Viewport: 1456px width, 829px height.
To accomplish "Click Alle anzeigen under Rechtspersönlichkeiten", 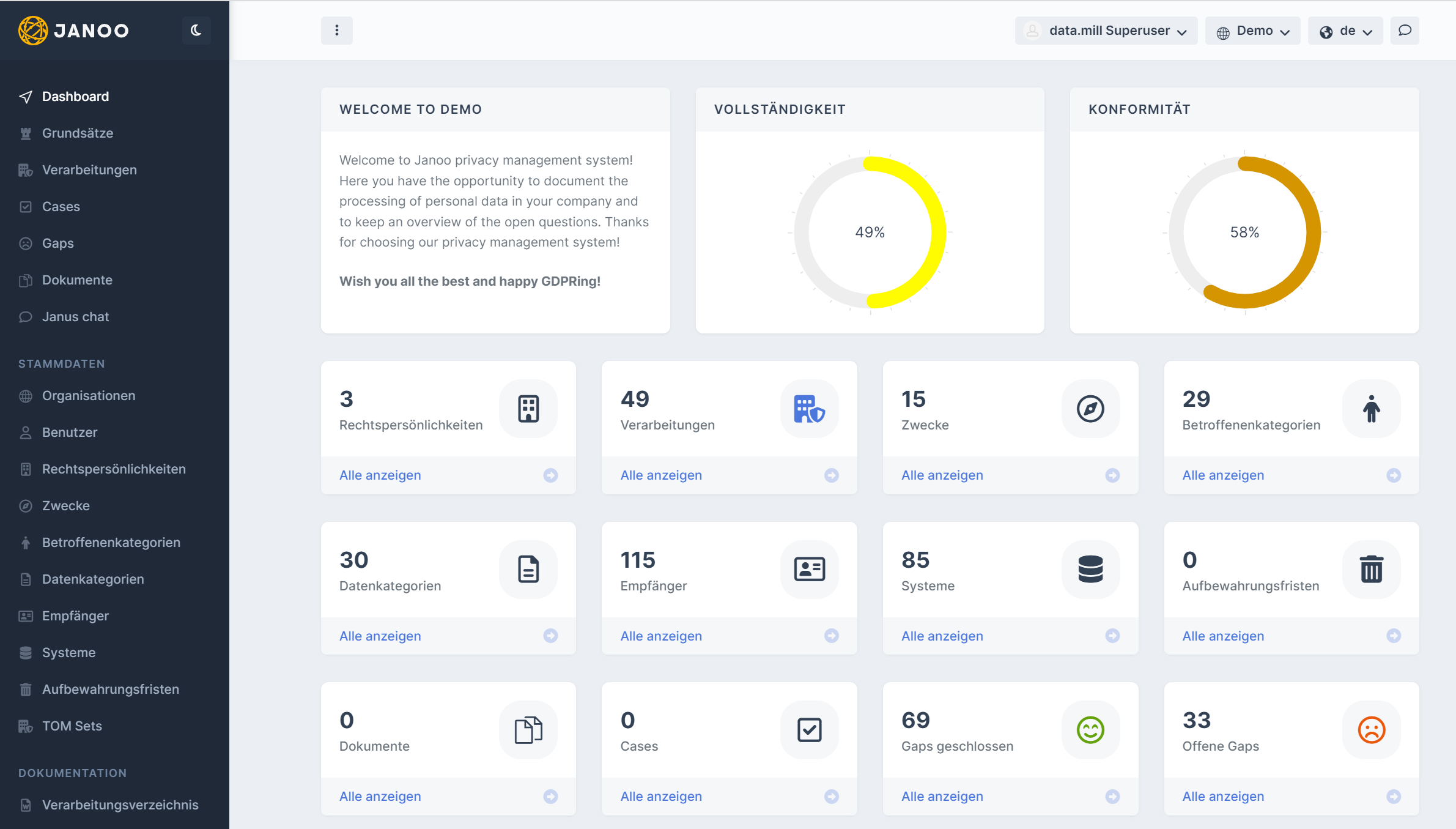I will pos(380,475).
